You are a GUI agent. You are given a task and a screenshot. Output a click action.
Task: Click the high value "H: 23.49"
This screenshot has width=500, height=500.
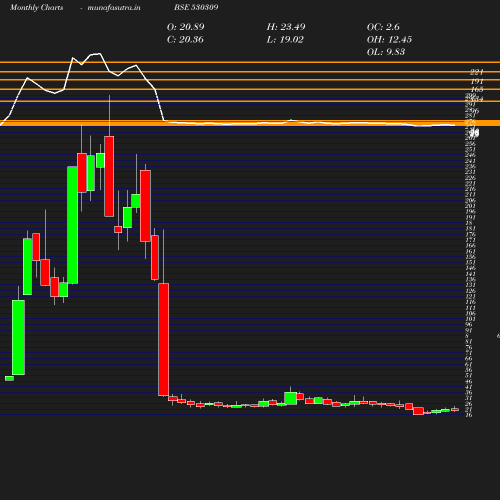click(286, 27)
